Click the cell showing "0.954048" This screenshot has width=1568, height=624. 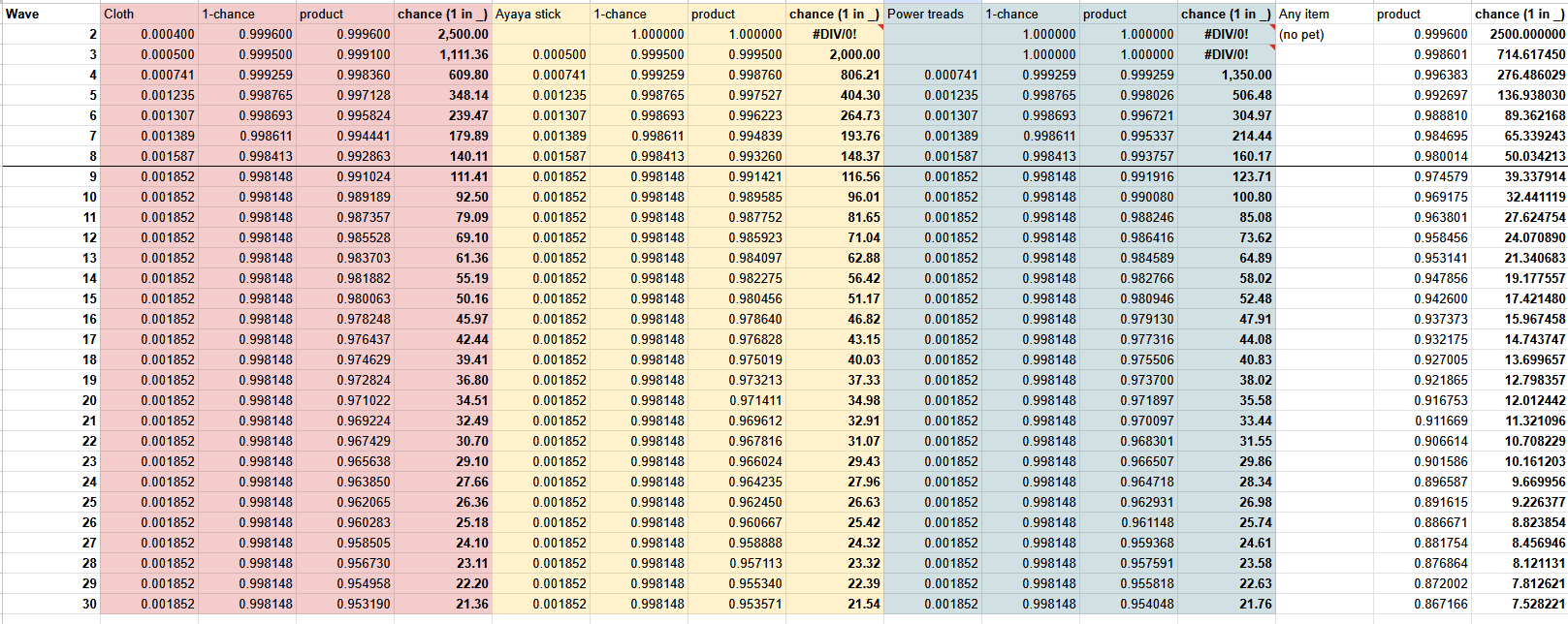pyautogui.click(x=1129, y=604)
